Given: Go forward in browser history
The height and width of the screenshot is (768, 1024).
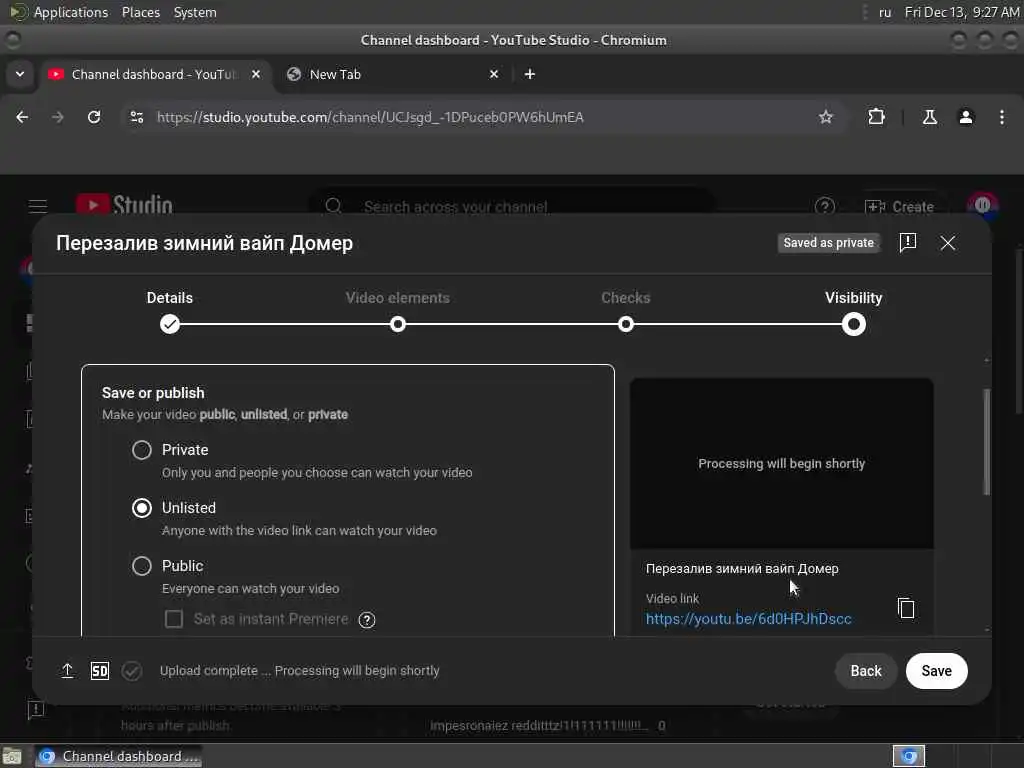Looking at the screenshot, I should point(57,117).
